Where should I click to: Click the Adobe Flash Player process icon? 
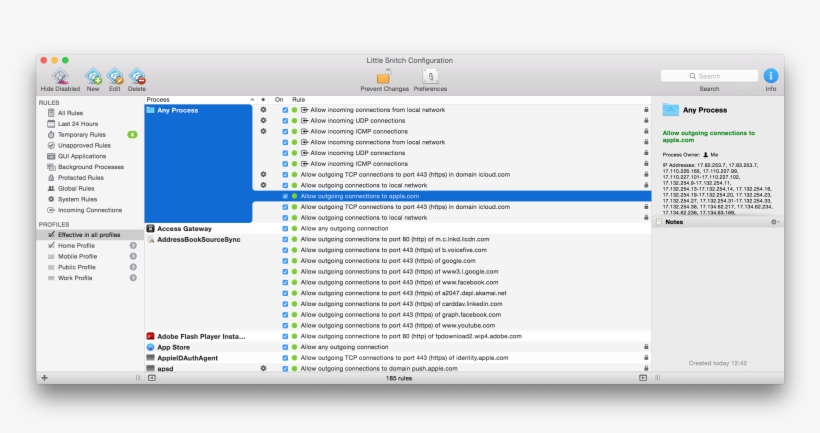coord(150,336)
